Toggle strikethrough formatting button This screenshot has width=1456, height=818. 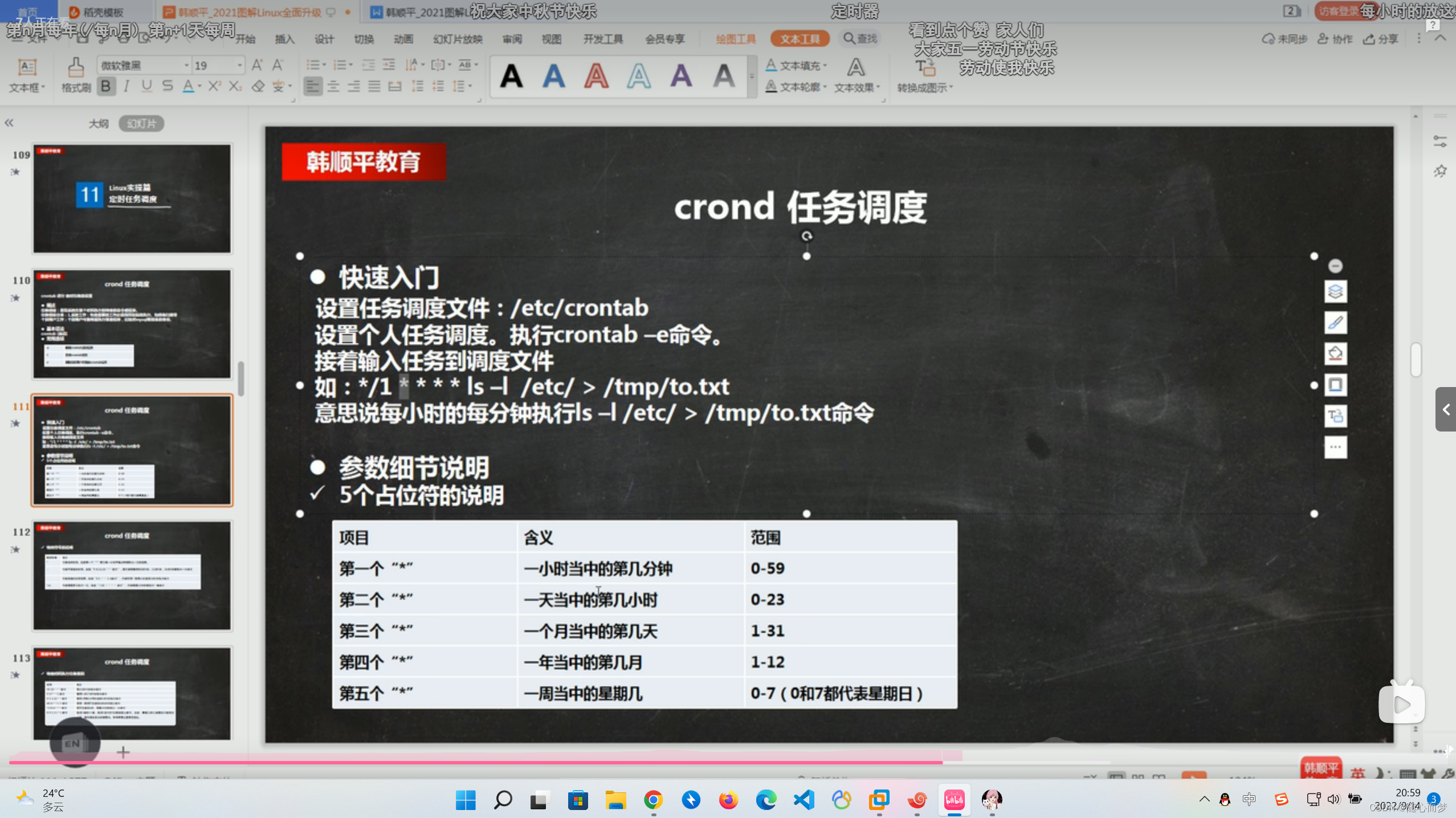(x=167, y=87)
